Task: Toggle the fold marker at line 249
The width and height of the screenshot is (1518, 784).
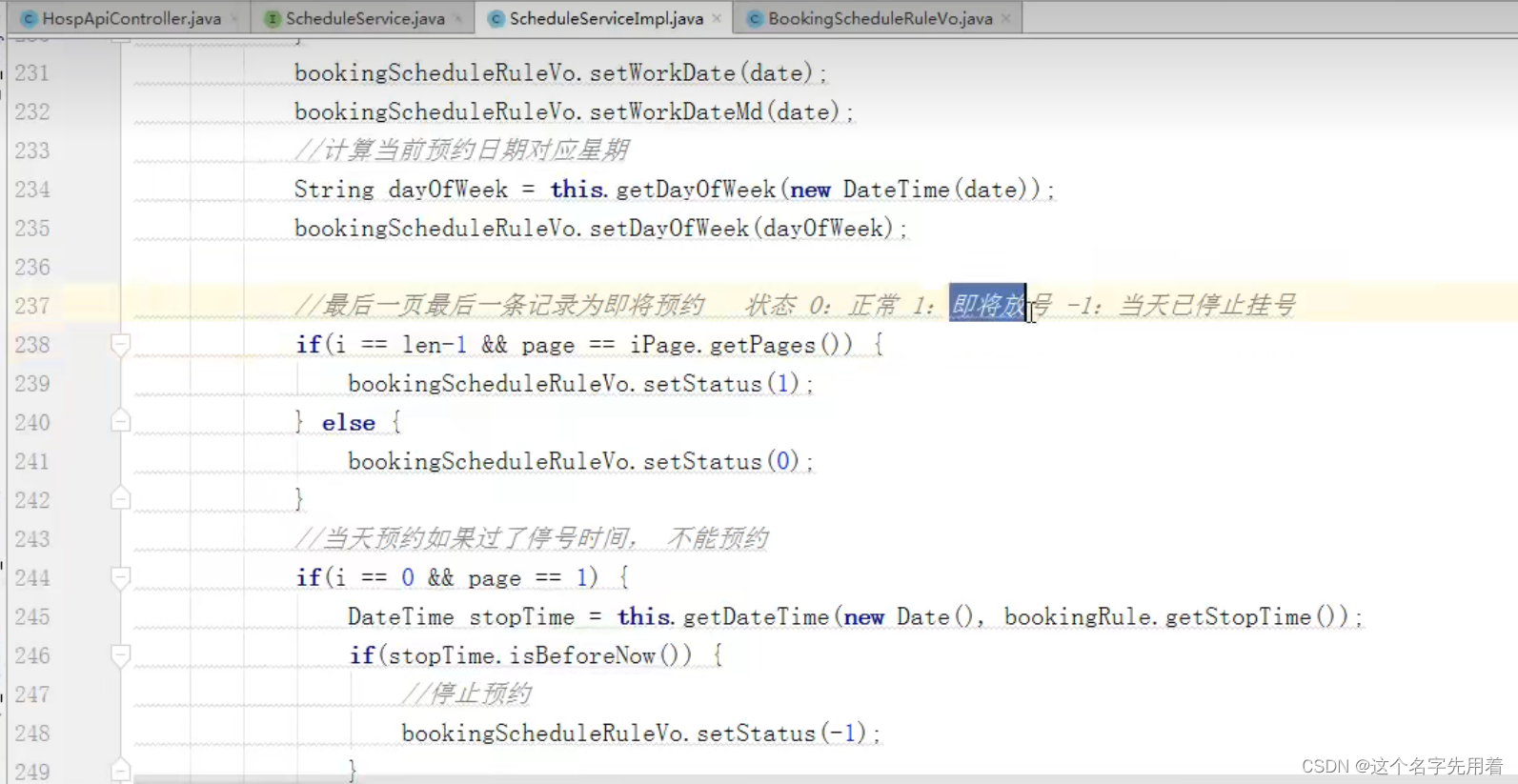Action: click(120, 769)
